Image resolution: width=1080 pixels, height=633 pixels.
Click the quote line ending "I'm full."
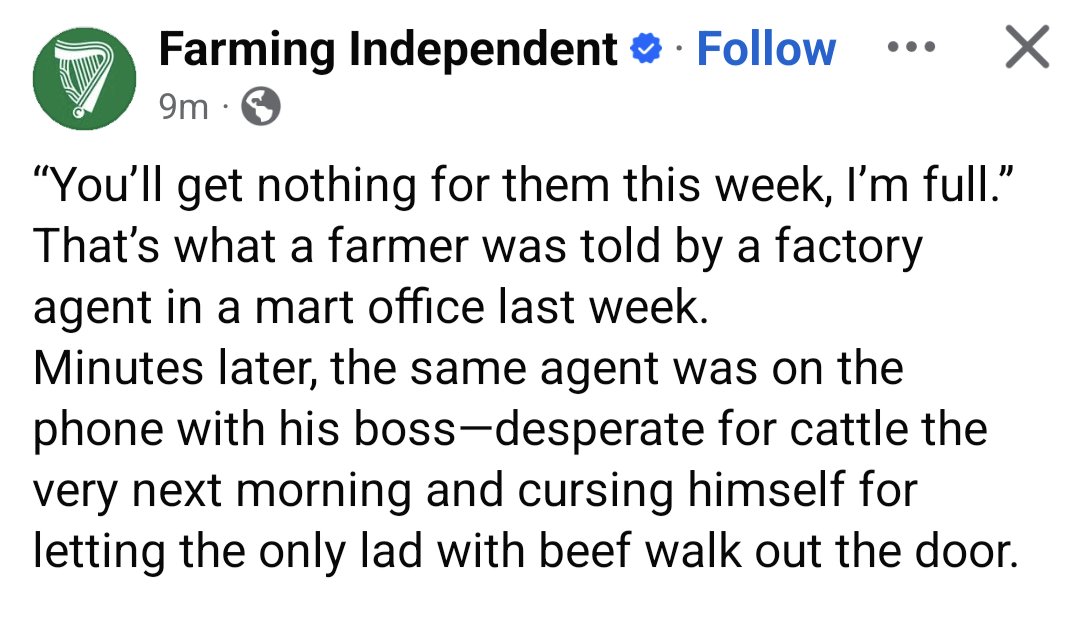click(x=528, y=186)
